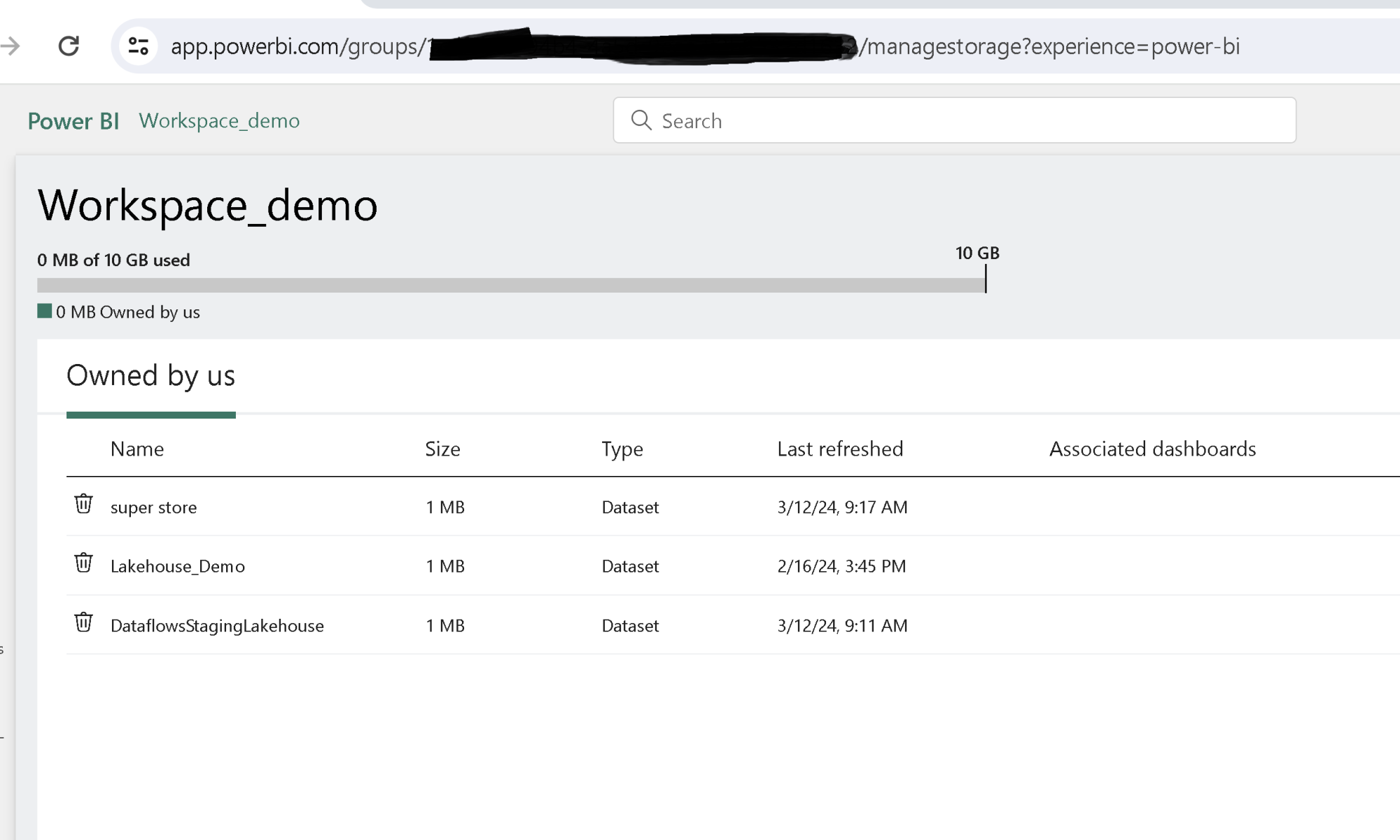Click the browser forward navigation arrow
This screenshot has height=840, width=1400.
[x=8, y=46]
